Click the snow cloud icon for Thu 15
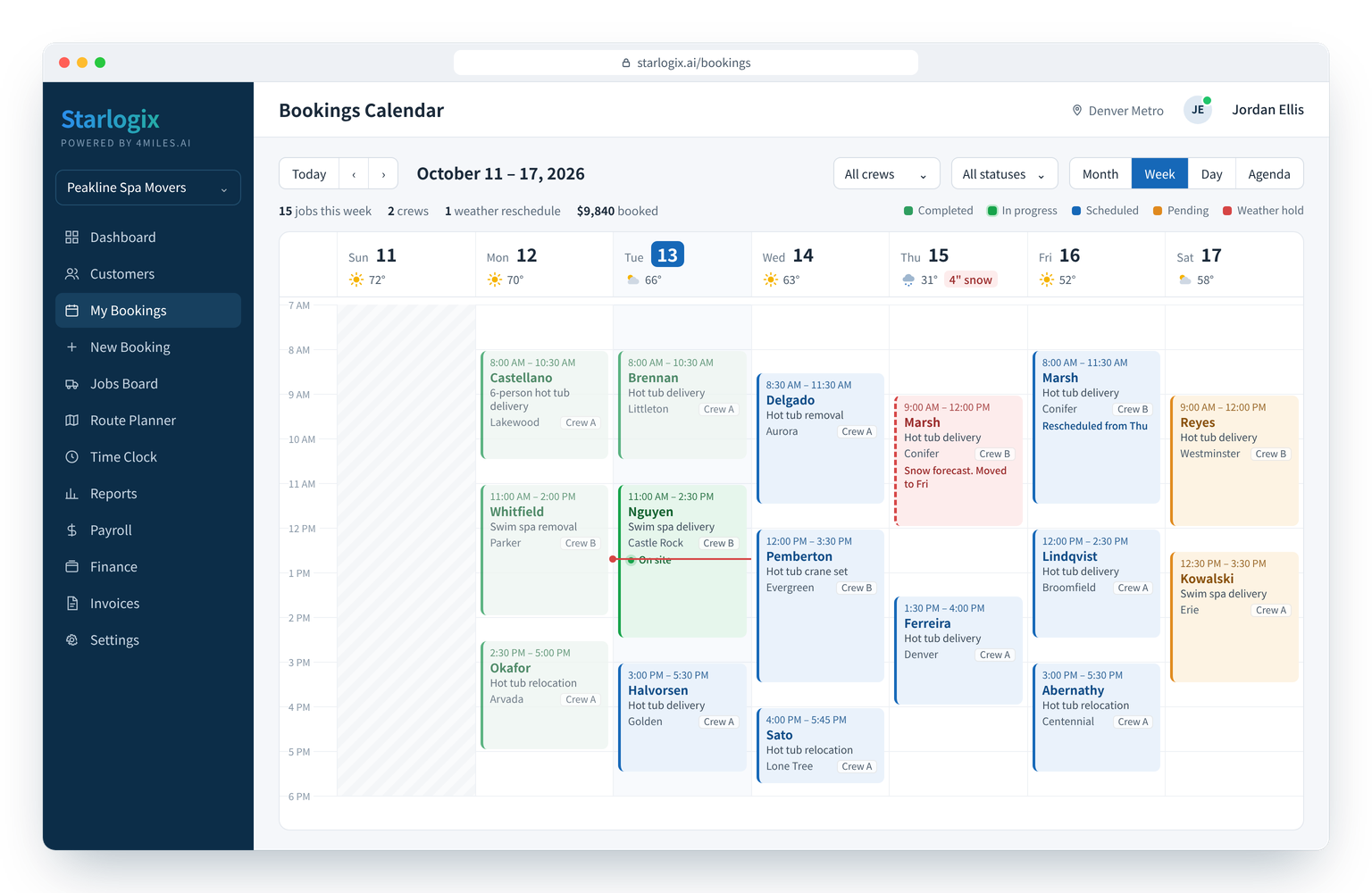Screen dimensions: 1372x893 pyautogui.click(x=908, y=280)
